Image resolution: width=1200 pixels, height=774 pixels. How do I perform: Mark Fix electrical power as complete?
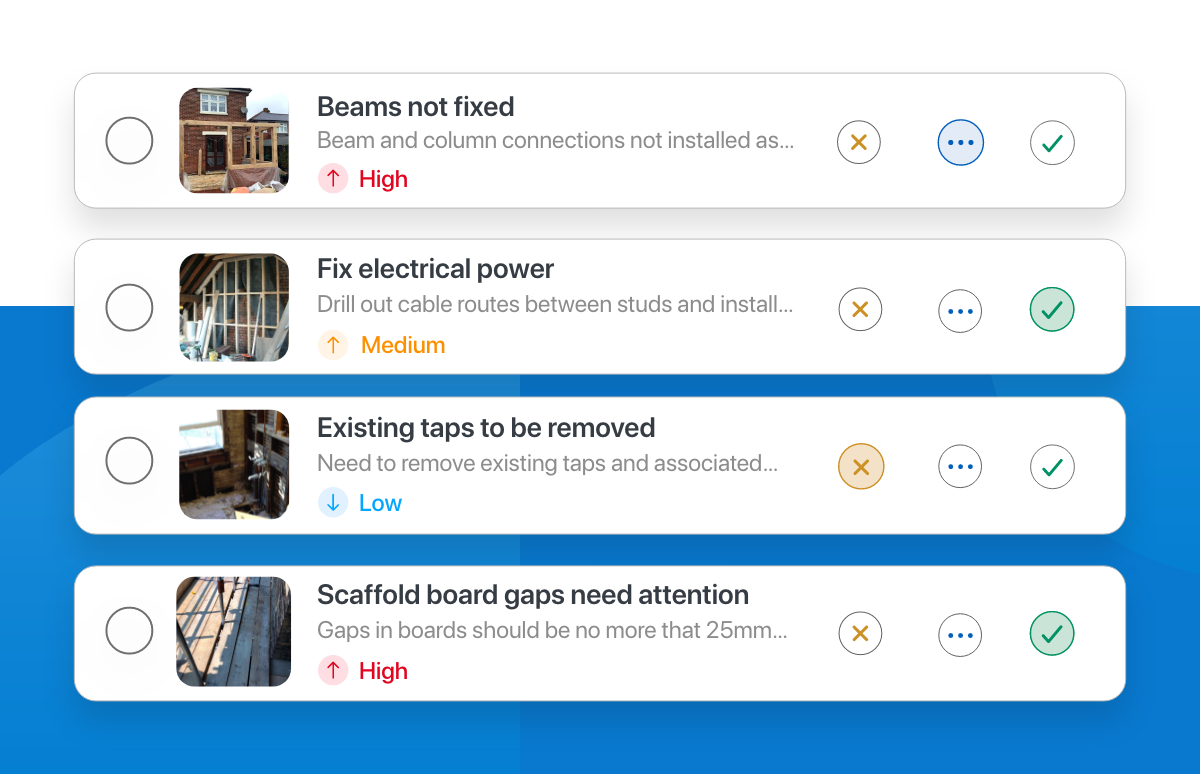tap(1052, 310)
